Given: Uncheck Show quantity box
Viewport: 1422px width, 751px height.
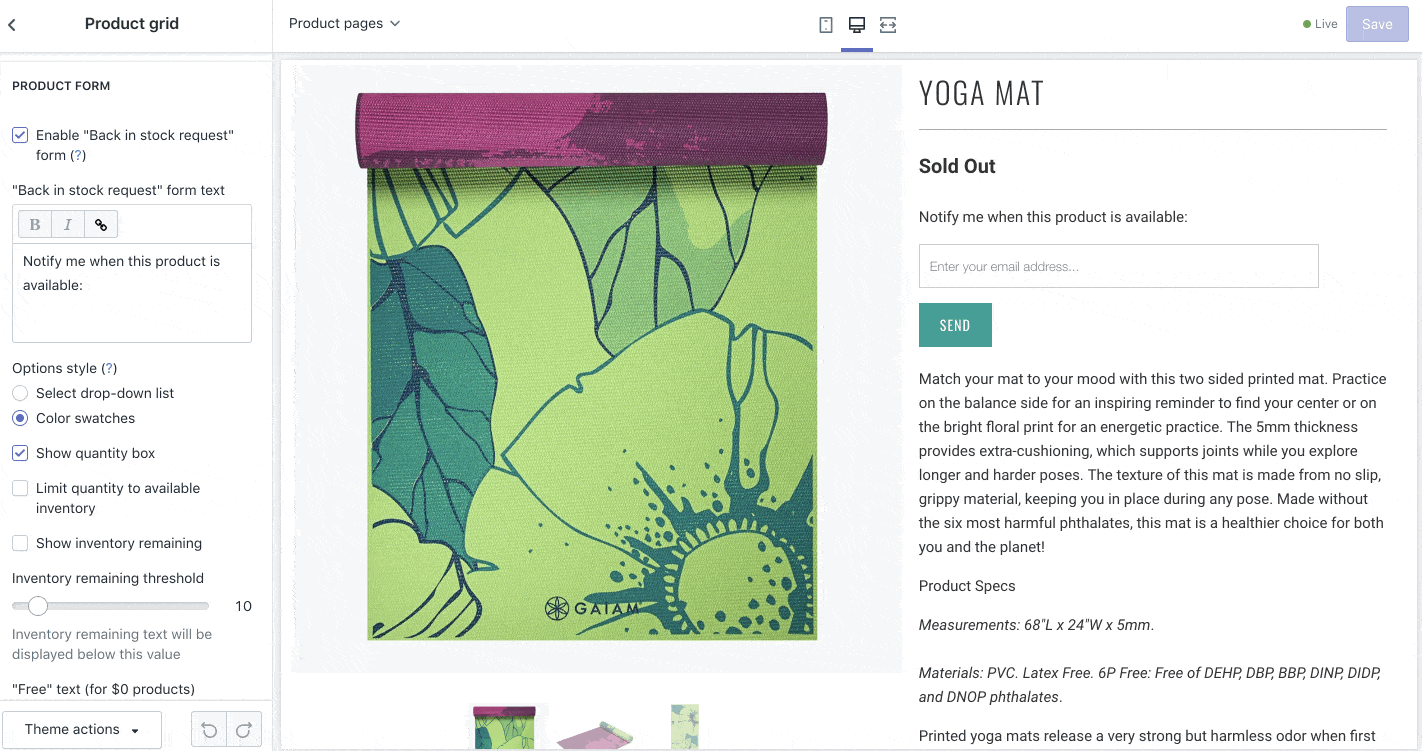Looking at the screenshot, I should [20, 453].
